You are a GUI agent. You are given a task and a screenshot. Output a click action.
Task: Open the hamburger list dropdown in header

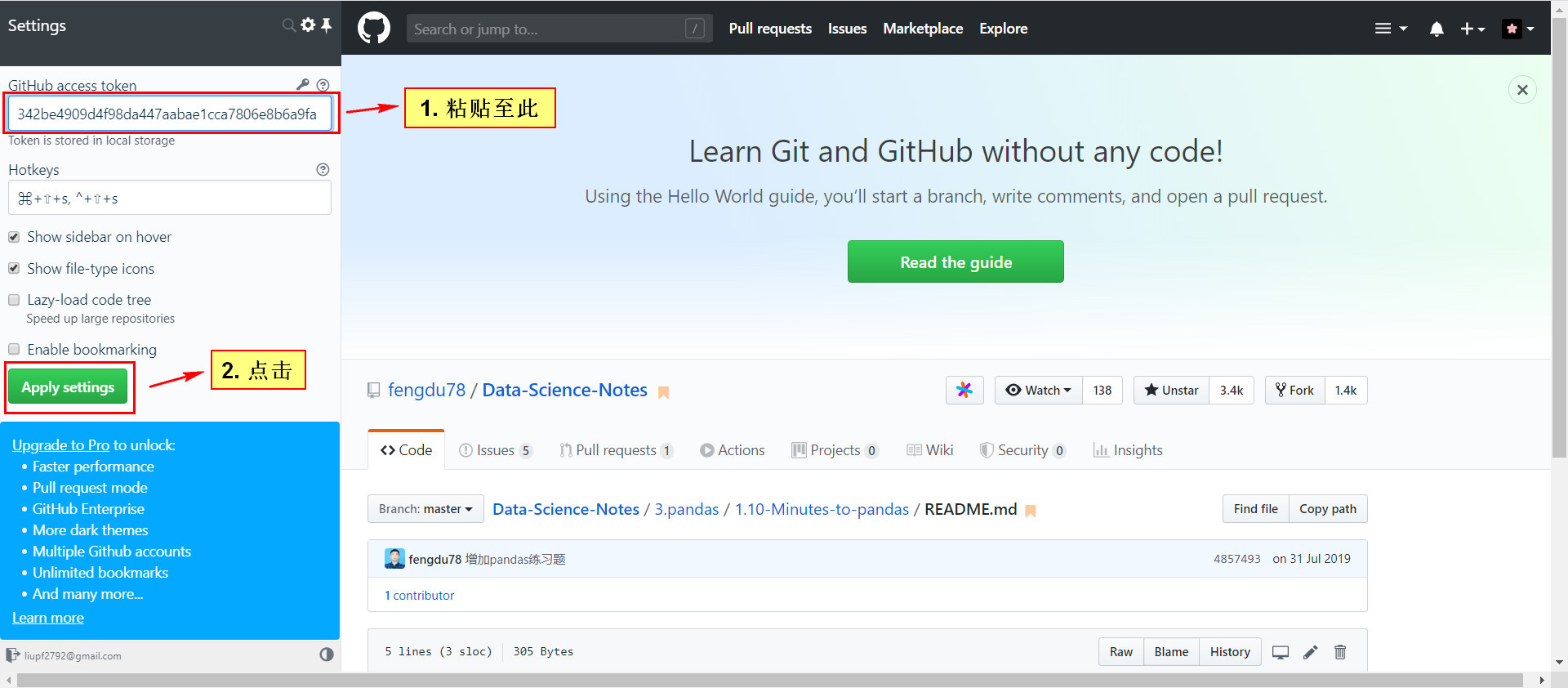pos(1391,29)
